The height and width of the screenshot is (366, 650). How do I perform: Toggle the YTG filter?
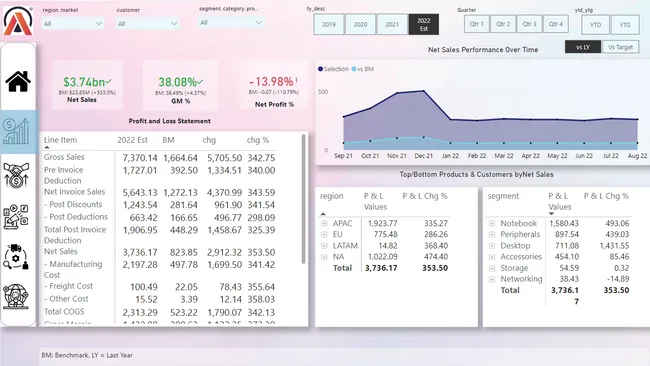[x=625, y=24]
